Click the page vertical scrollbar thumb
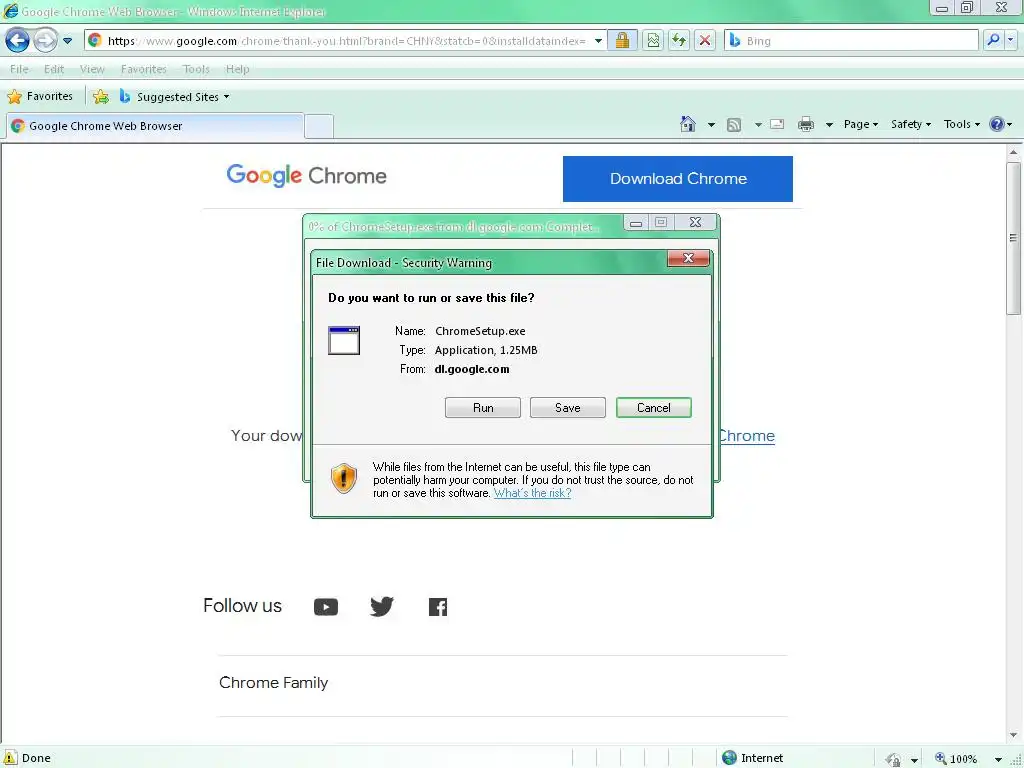Image resolution: width=1024 pixels, height=768 pixels. coord(1014,238)
